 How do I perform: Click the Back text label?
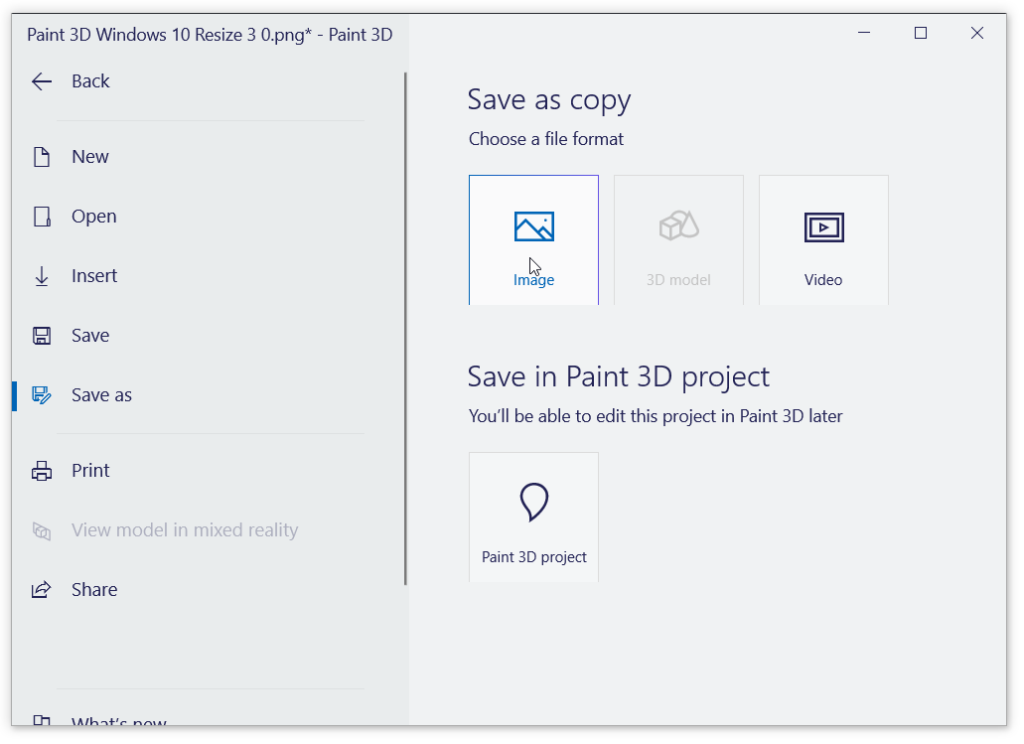[x=90, y=82]
